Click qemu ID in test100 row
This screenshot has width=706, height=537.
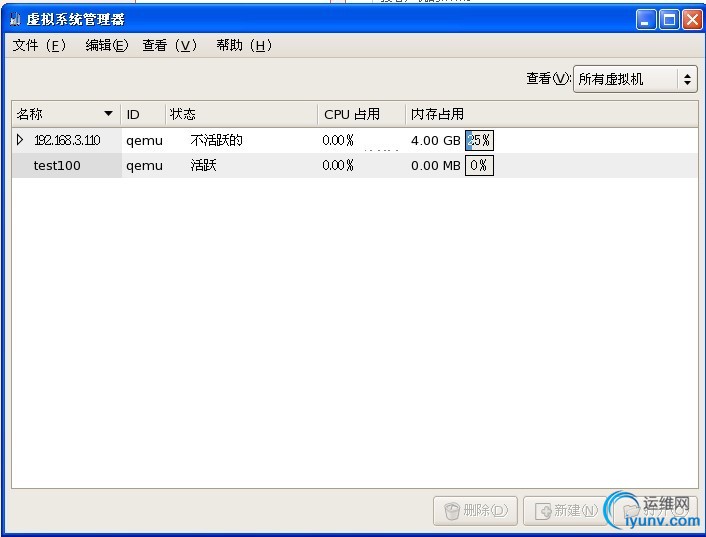(144, 166)
